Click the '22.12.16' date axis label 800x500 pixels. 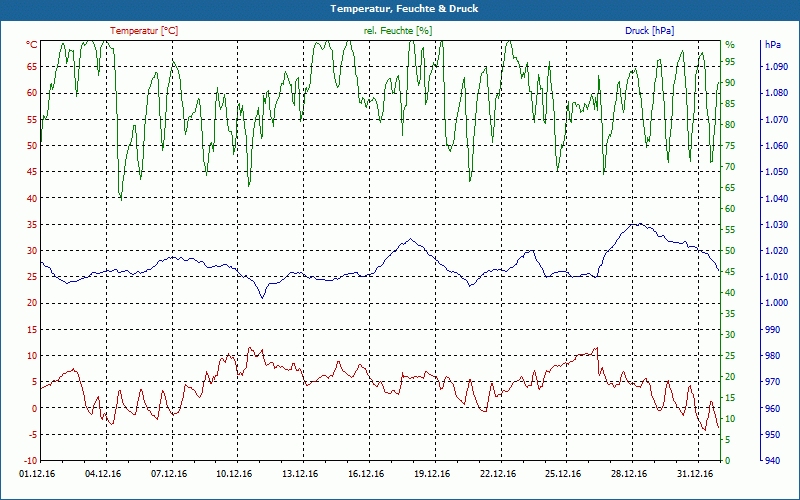point(498,474)
